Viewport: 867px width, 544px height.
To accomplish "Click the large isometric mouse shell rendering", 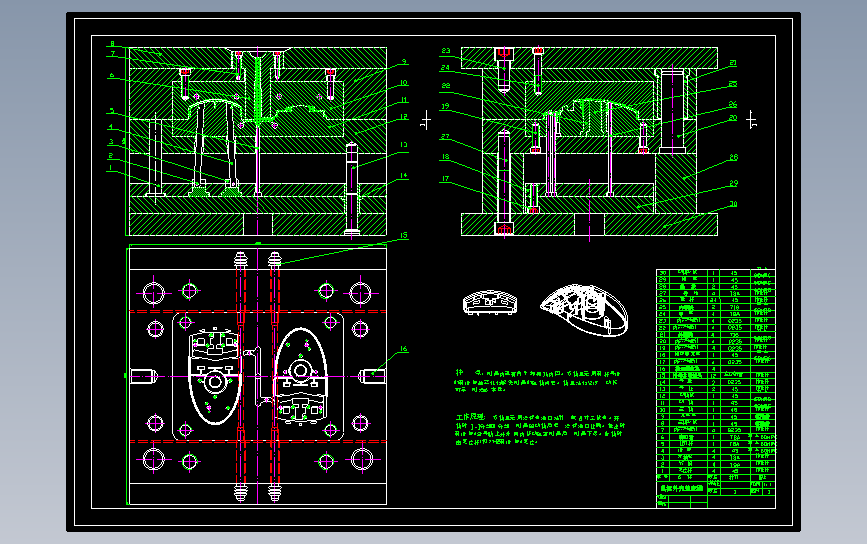I will (x=584, y=310).
